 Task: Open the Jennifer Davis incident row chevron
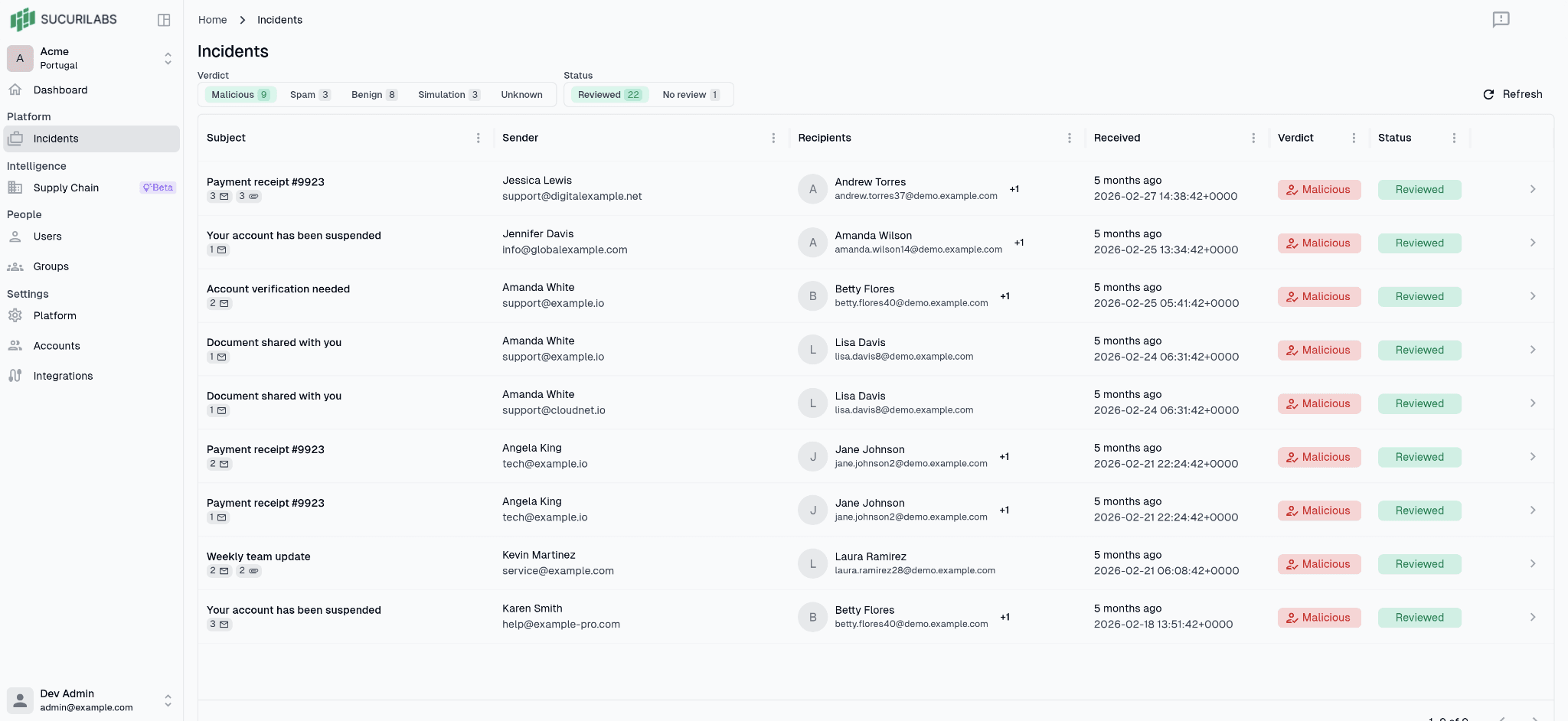point(1533,243)
